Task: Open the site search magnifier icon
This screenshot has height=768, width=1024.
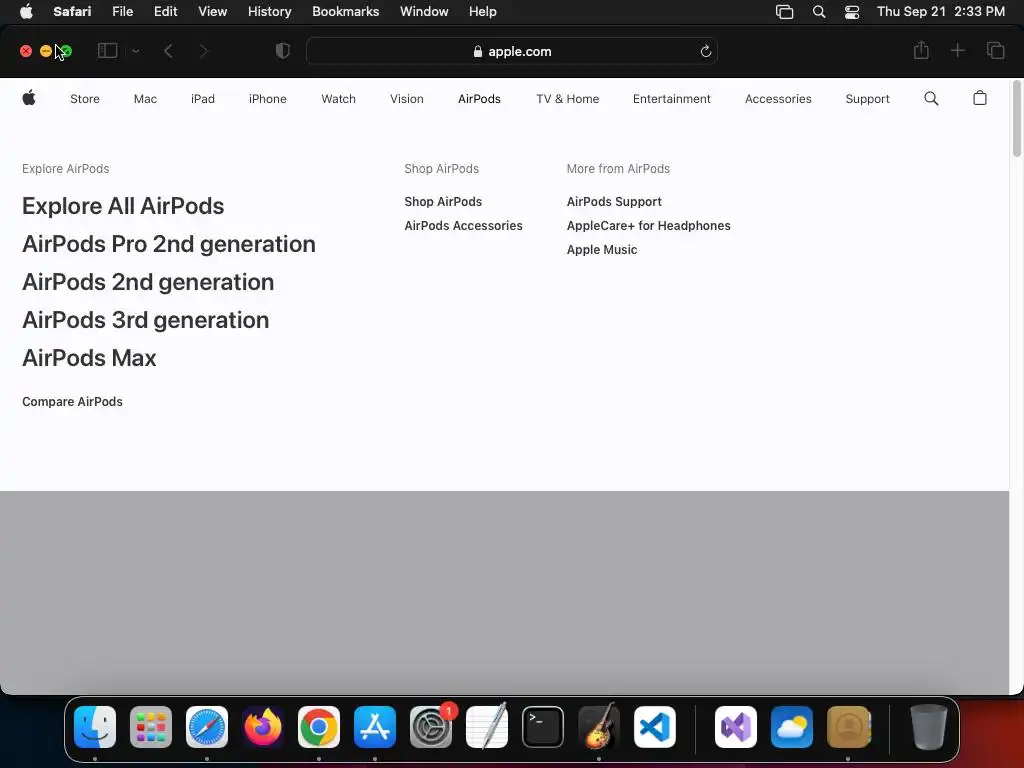Action: click(x=931, y=99)
